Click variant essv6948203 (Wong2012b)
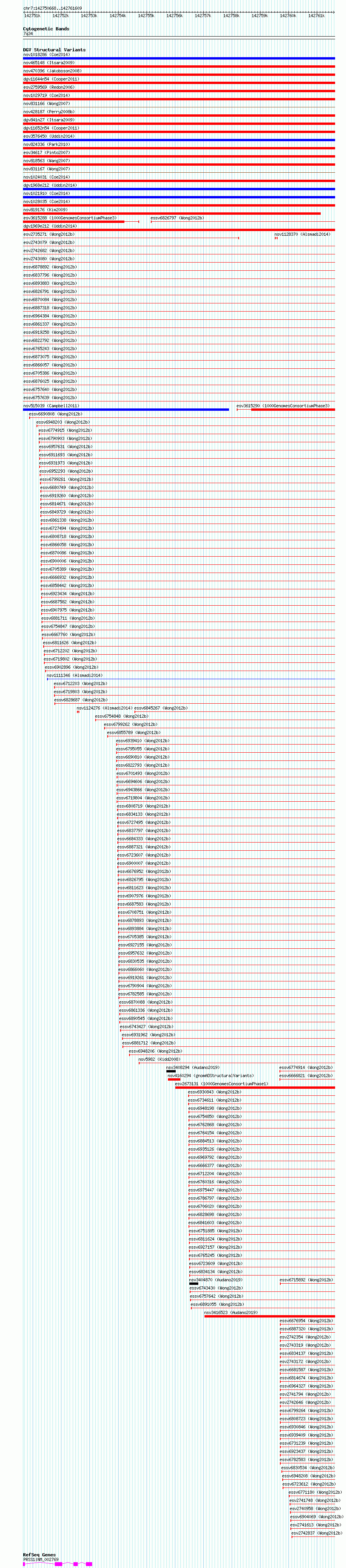 tap(63, 422)
